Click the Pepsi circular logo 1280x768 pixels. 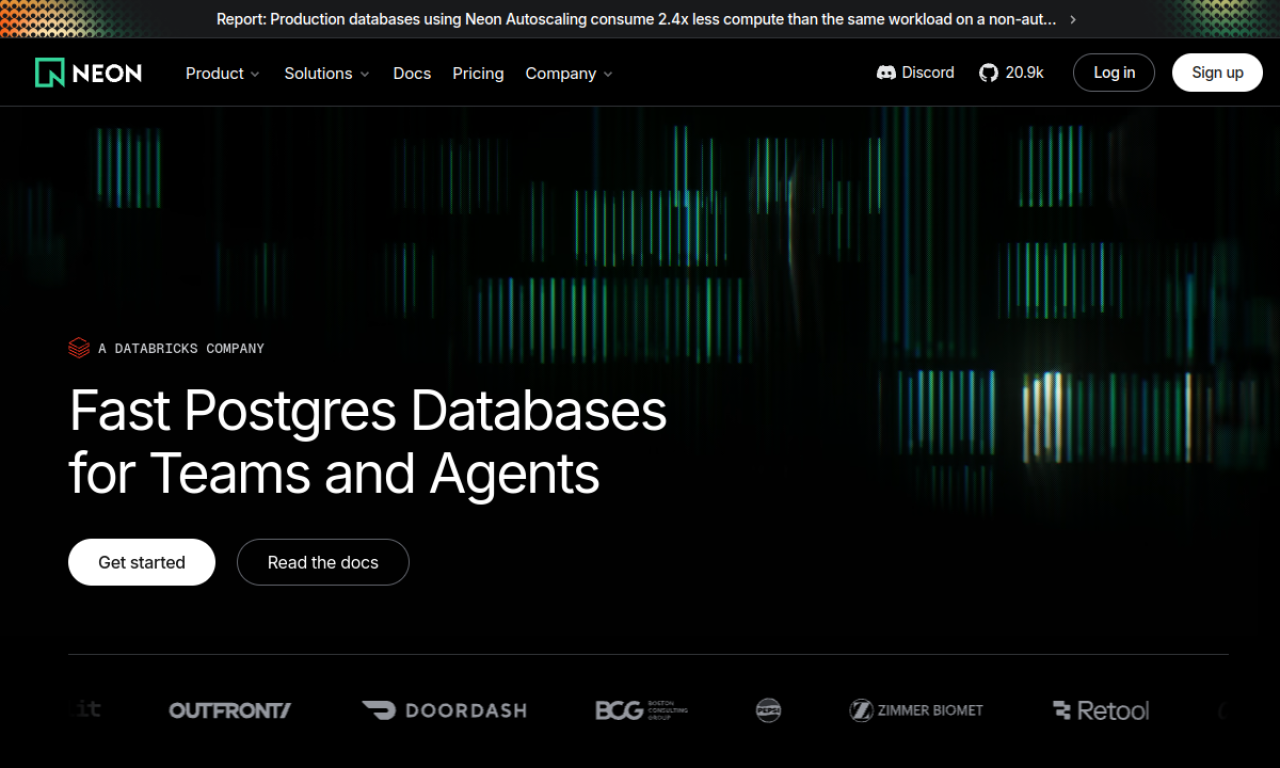pos(768,710)
